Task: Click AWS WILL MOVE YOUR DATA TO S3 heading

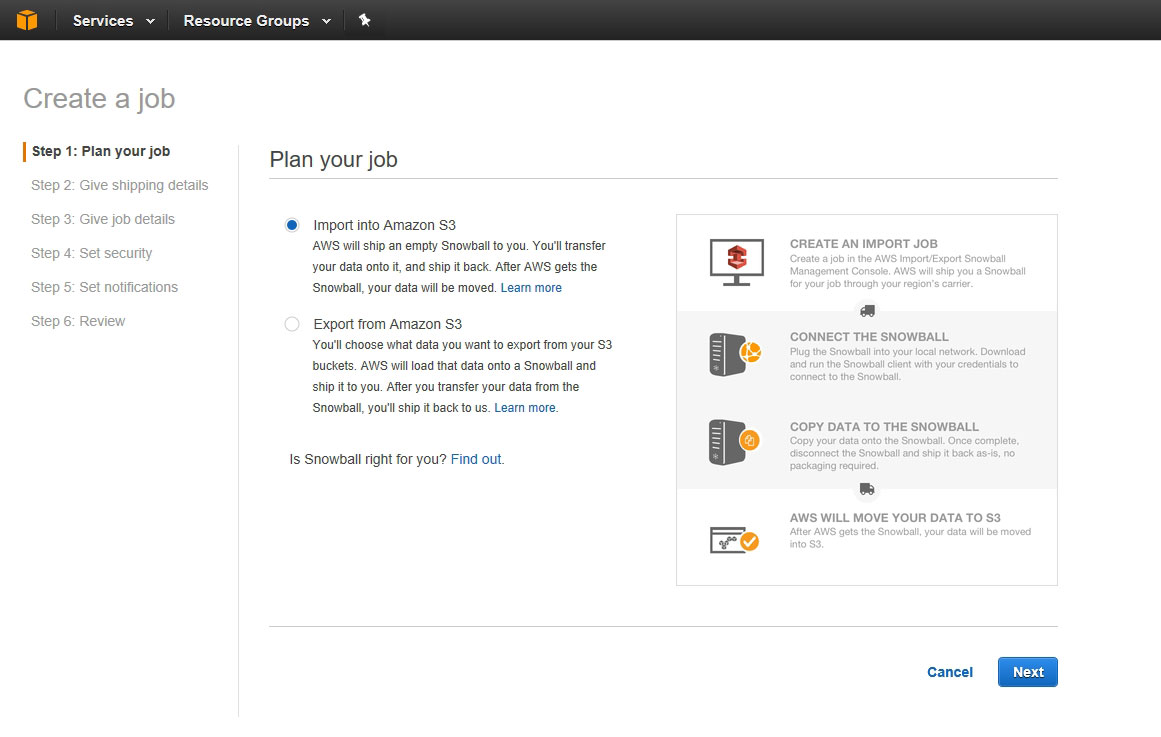Action: (894, 518)
